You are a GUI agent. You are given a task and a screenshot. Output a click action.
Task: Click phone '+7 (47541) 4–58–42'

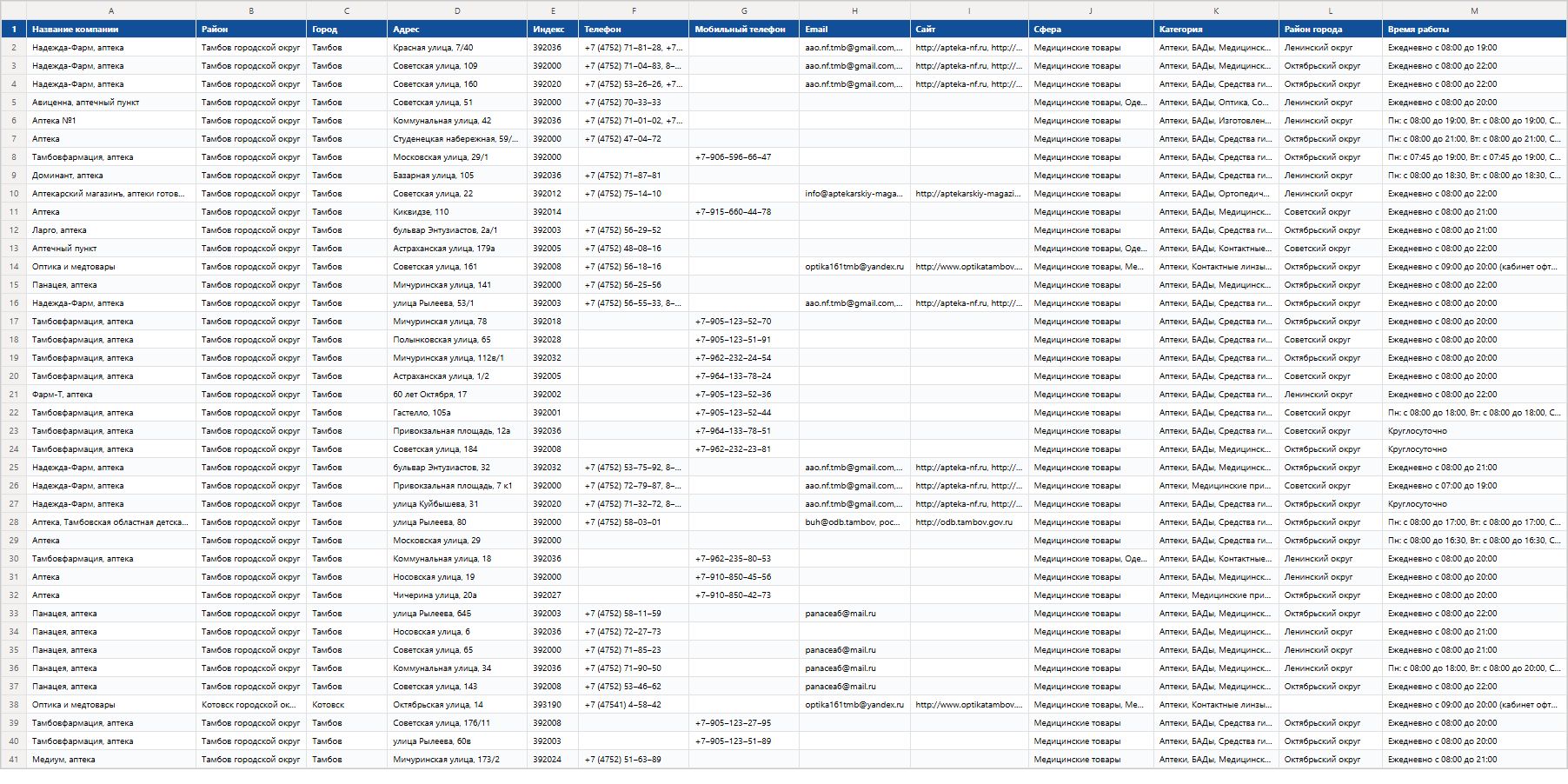click(634, 705)
